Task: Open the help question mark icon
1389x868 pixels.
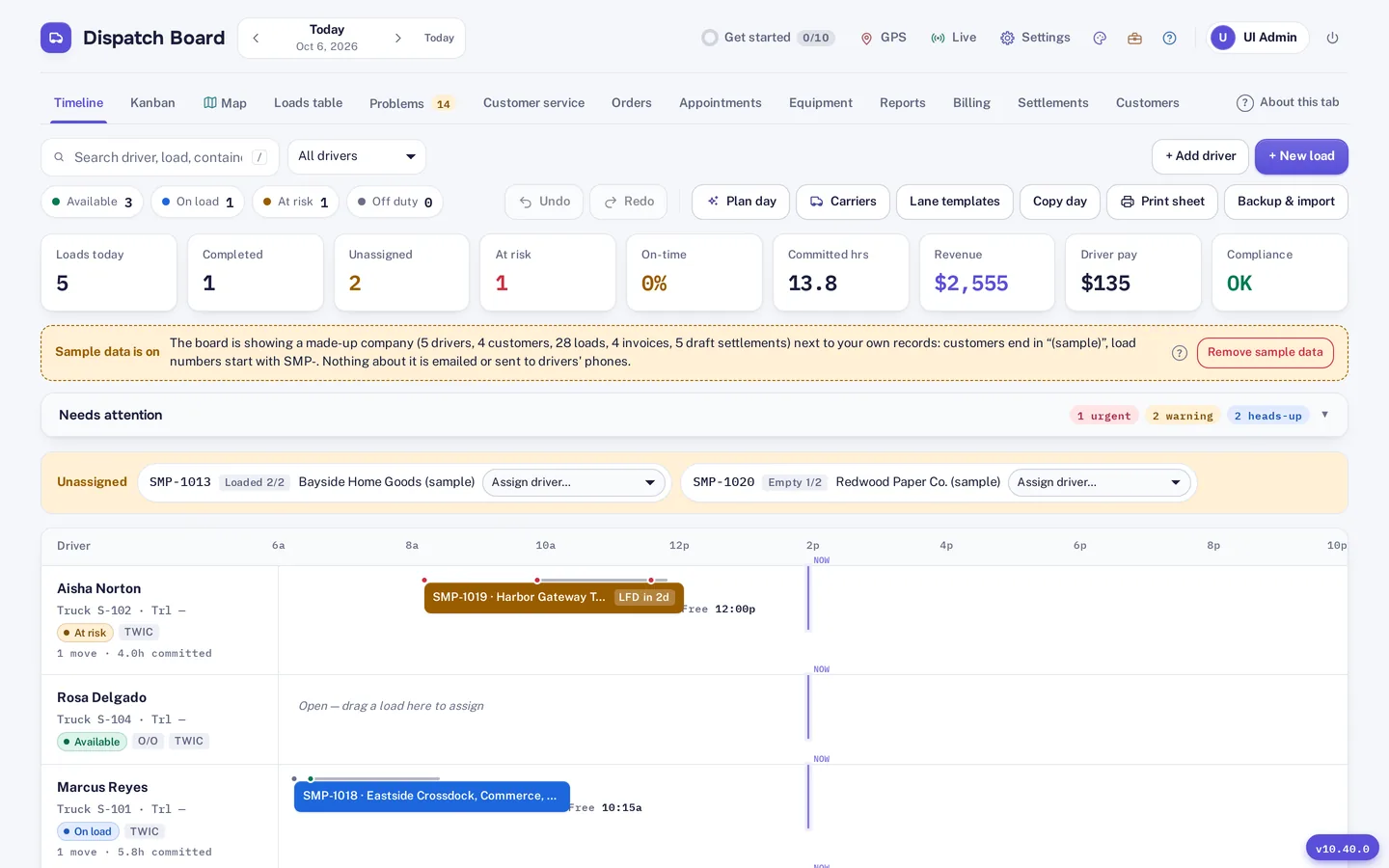Action: point(1169,38)
